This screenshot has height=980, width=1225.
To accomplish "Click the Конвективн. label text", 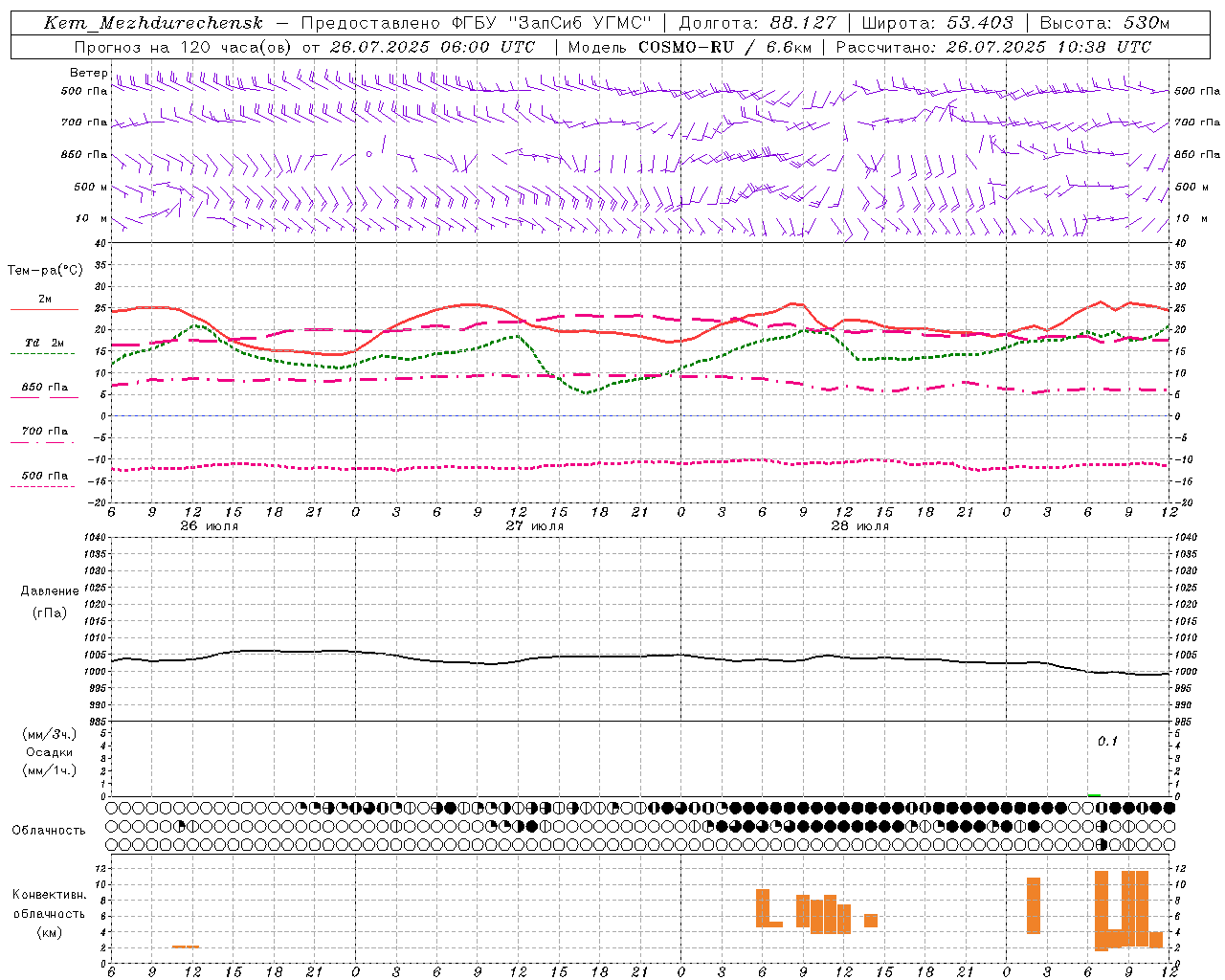I will [50, 895].
